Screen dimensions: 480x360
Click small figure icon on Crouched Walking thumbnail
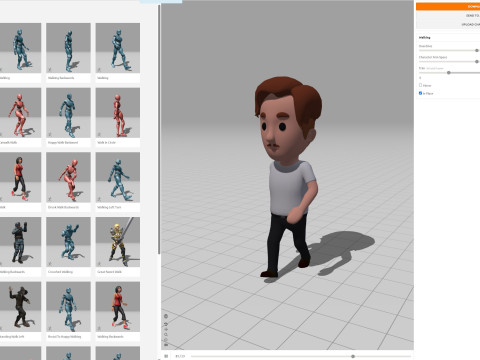[x=50, y=263]
